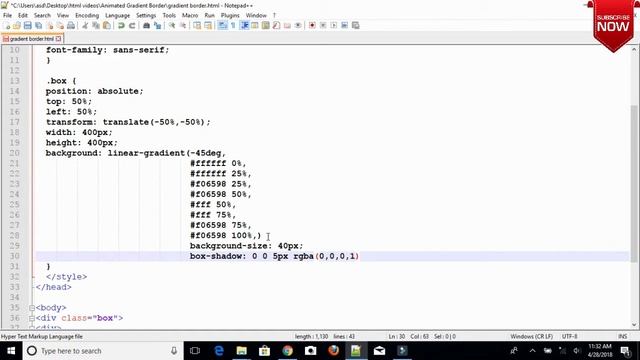Open the Tools menu
The height and width of the screenshot is (360, 640).
(x=169, y=15)
